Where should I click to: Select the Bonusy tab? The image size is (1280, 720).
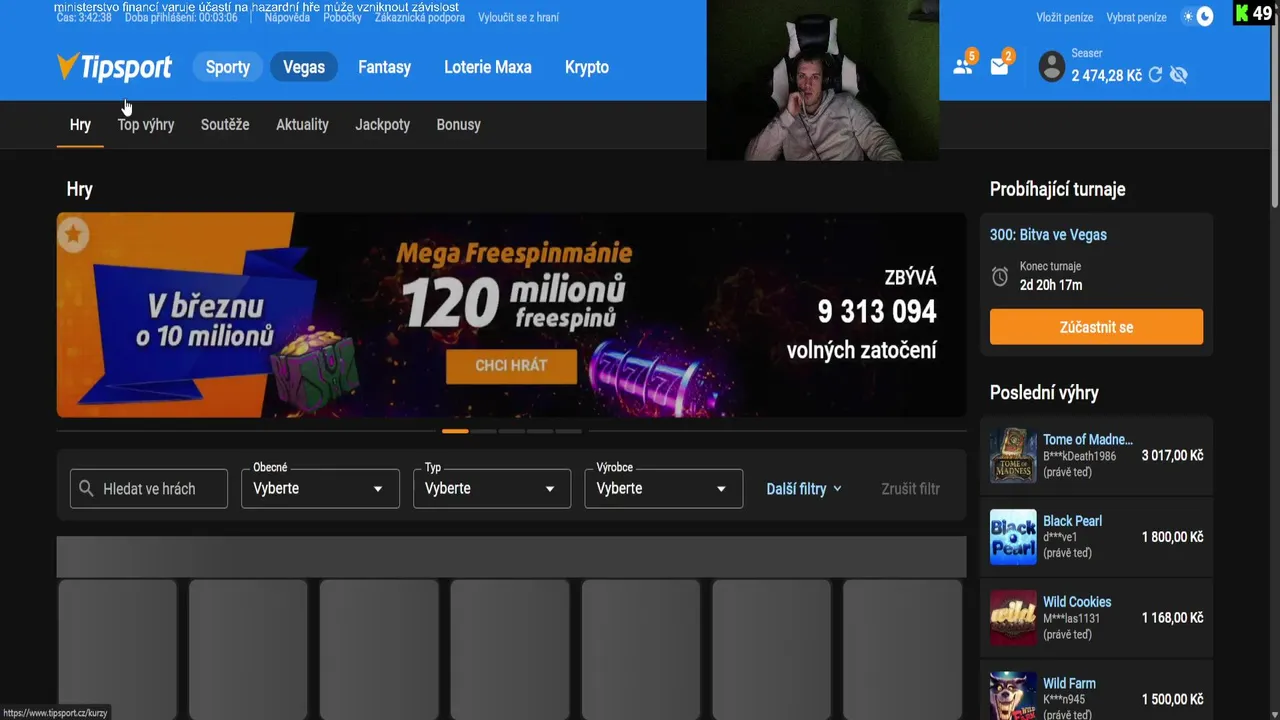point(459,125)
